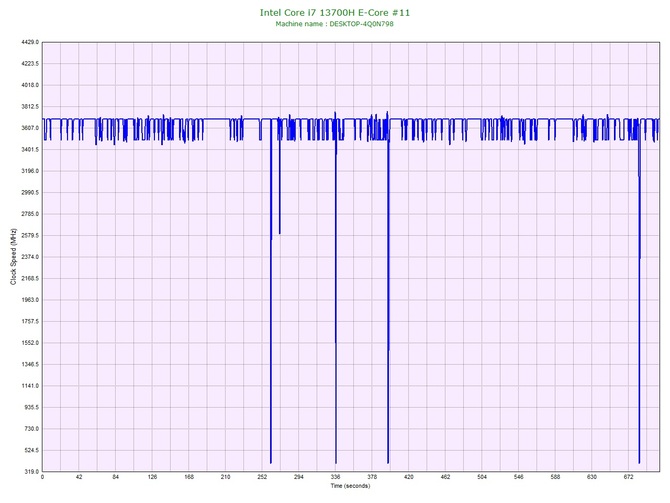
Task: Click the x-axis tick label 672
Action: (x=629, y=477)
